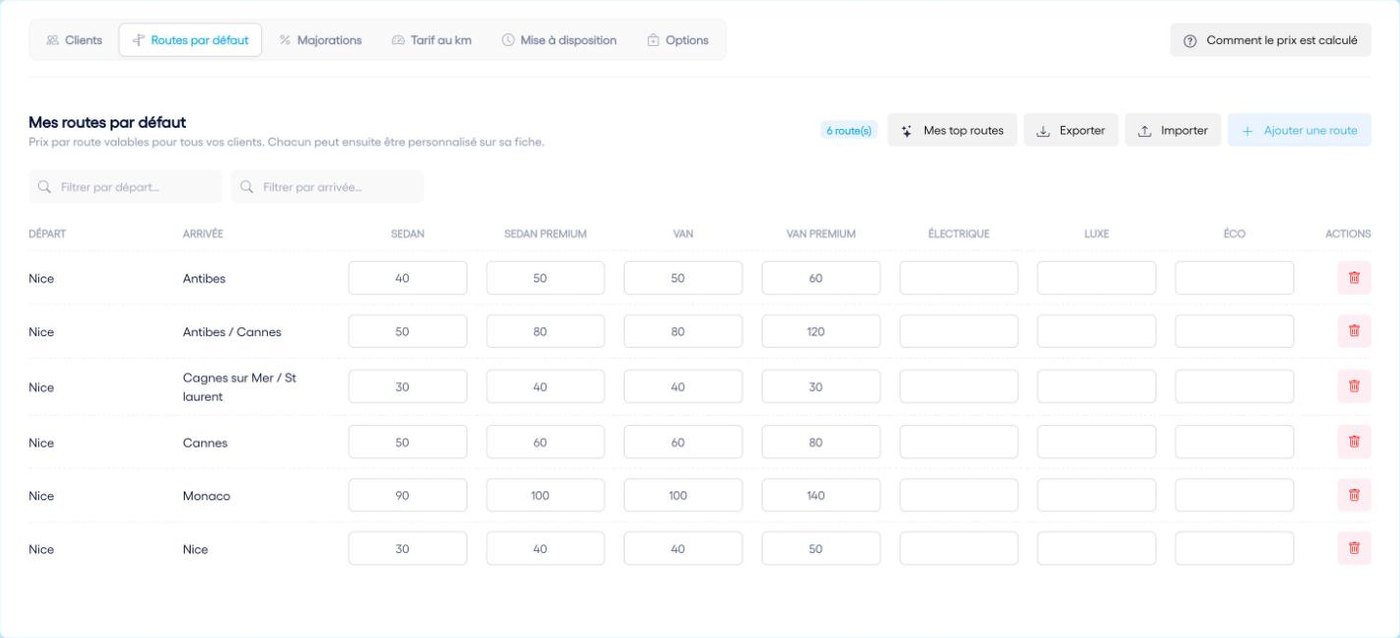Screen dimensions: 1400x638
Task: Delete the Nice to Antibes route
Action: pos(1354,278)
